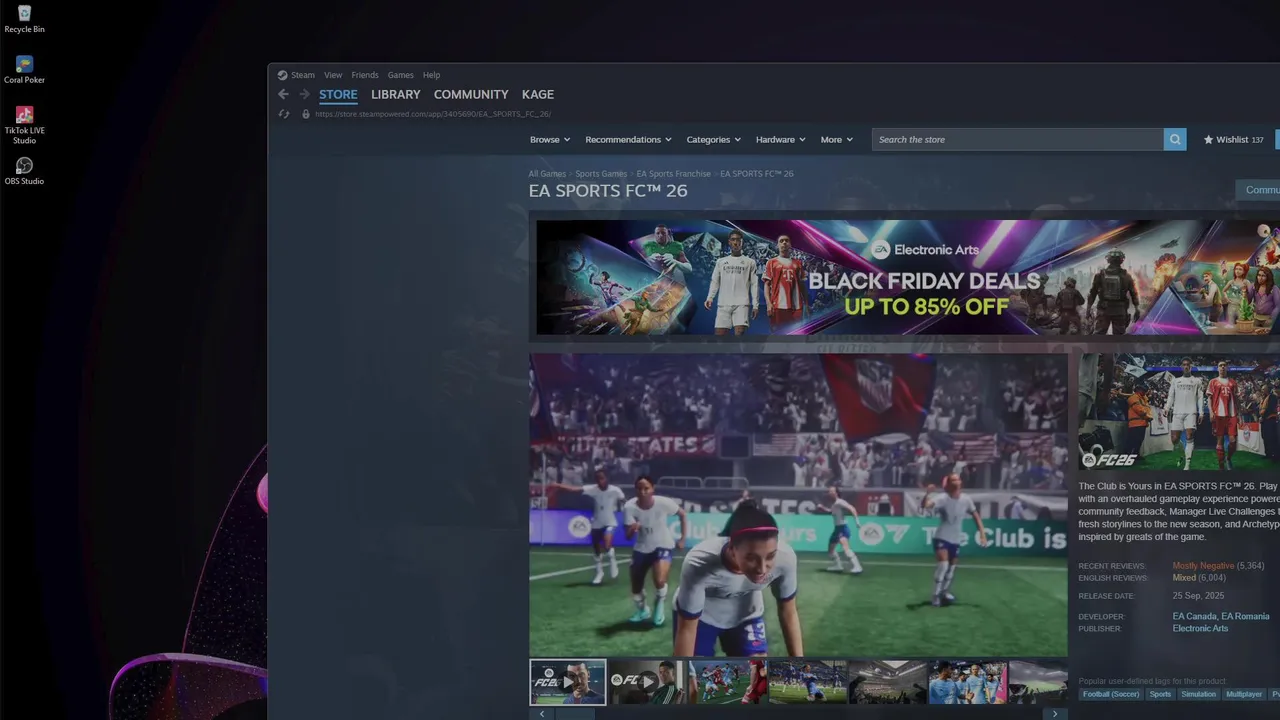Screen dimensions: 1280x720
Task: Click the EA SPORTS FC™ 26 page title
Action: tap(608, 191)
